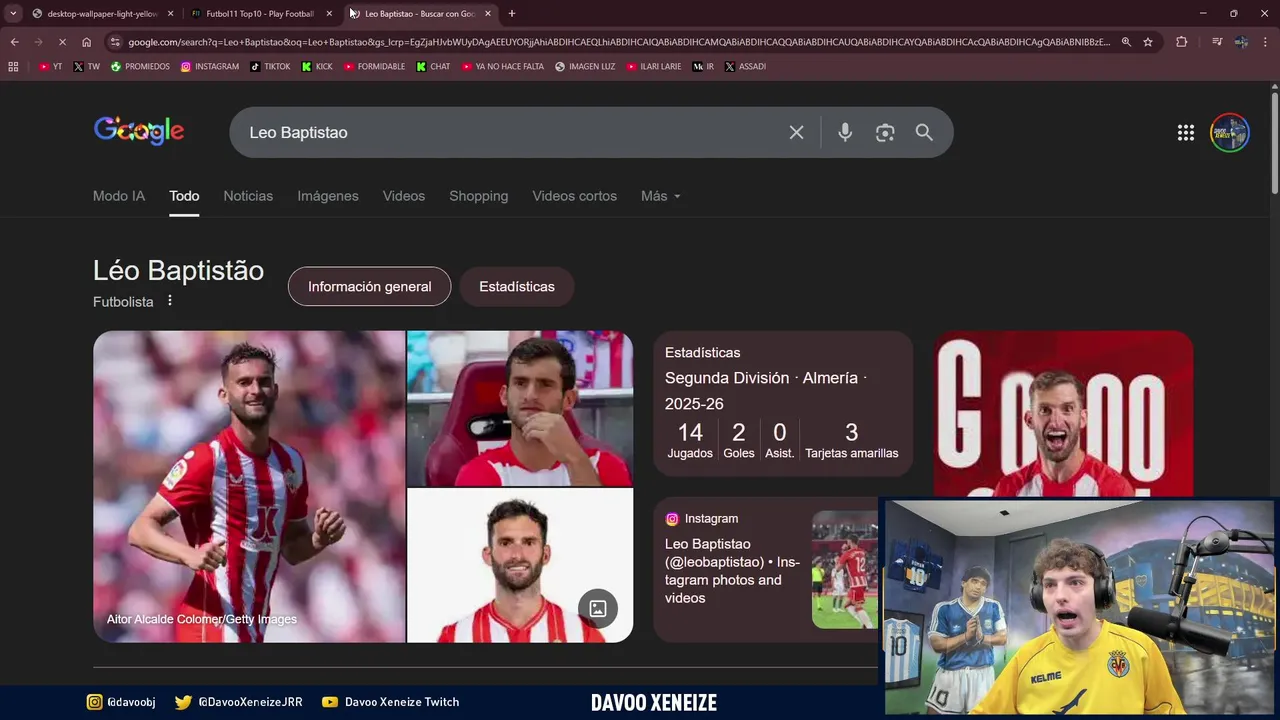This screenshot has width=1280, height=720.
Task: Start voice search with the microphone icon
Action: coord(845,132)
